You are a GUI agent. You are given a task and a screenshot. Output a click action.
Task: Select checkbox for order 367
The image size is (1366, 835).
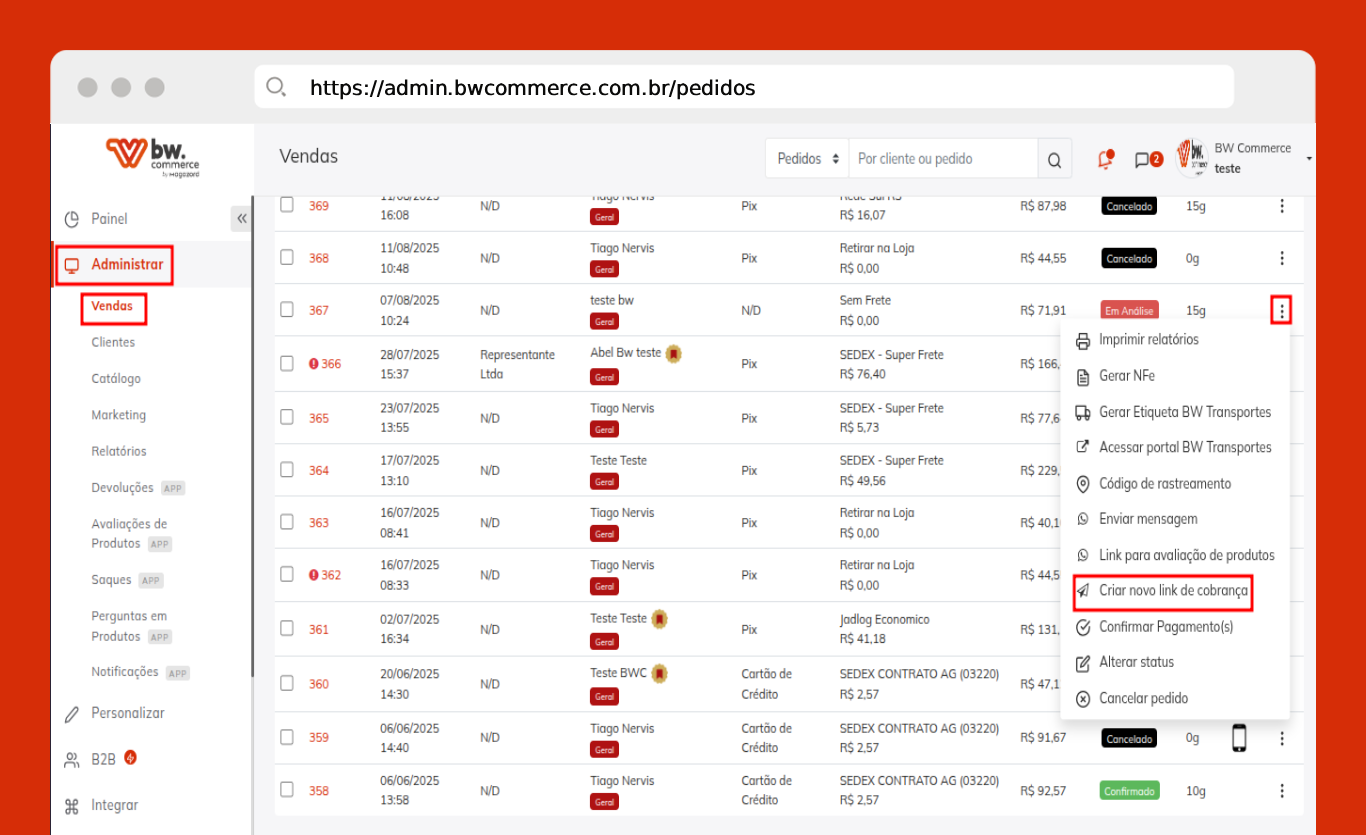point(287,310)
